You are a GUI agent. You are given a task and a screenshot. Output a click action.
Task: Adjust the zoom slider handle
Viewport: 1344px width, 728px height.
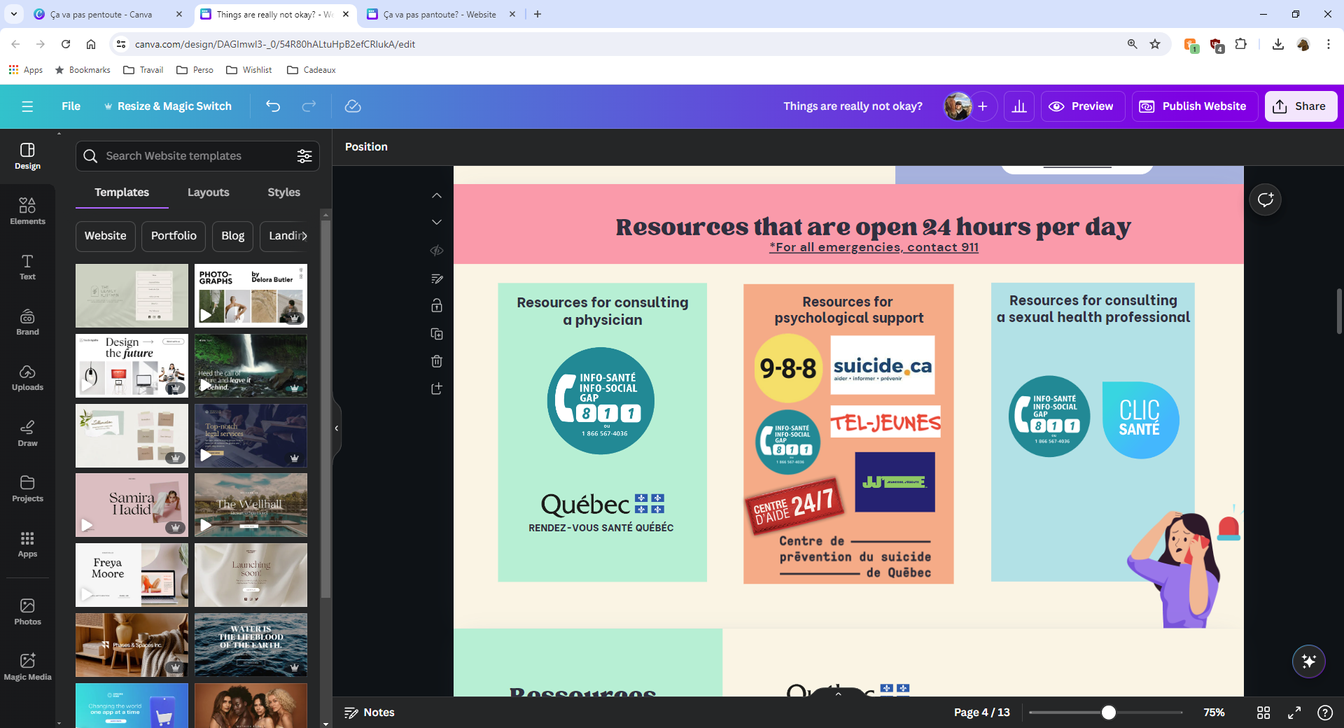(x=1108, y=712)
